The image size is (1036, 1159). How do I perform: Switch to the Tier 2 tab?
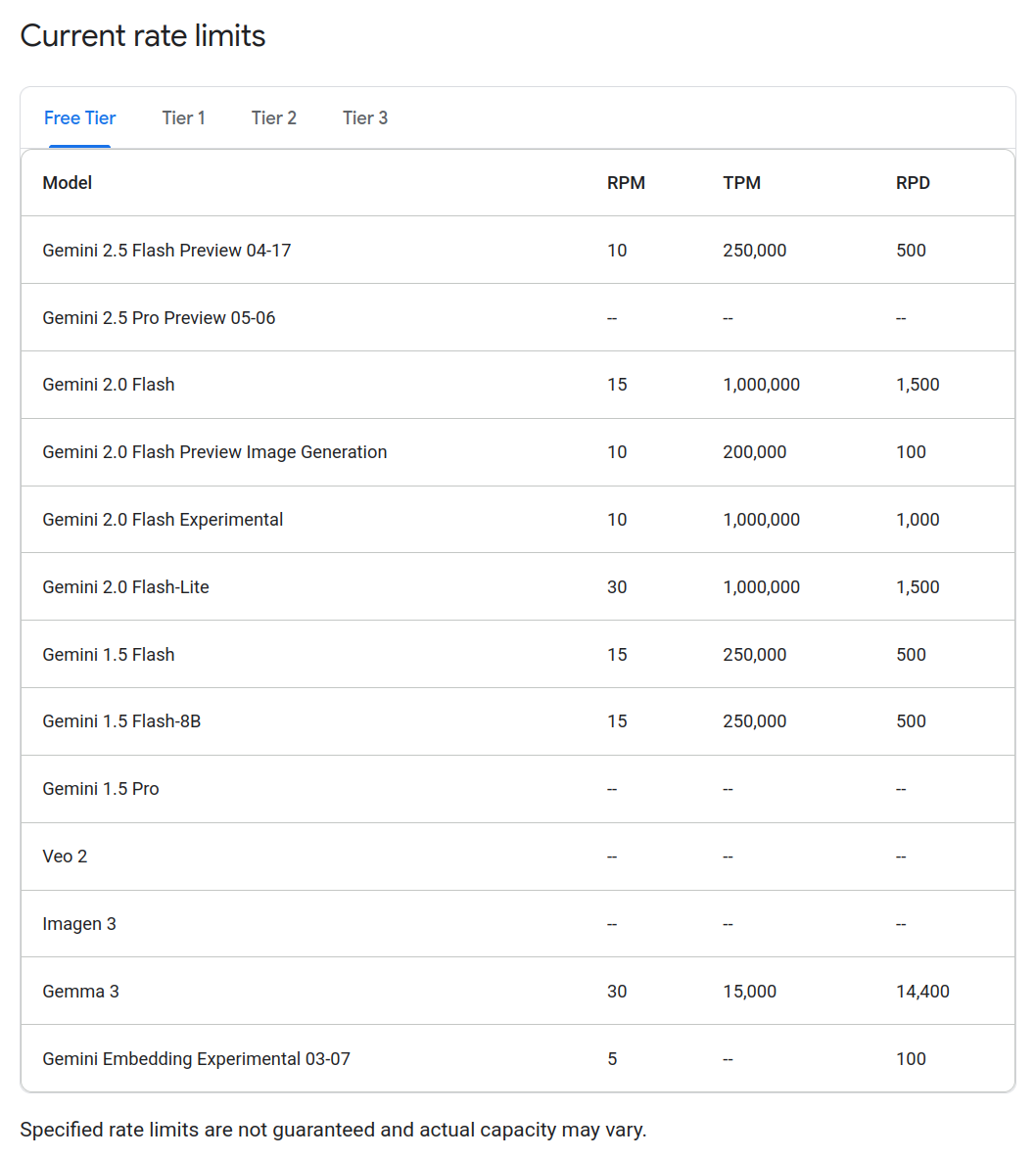[x=273, y=117]
